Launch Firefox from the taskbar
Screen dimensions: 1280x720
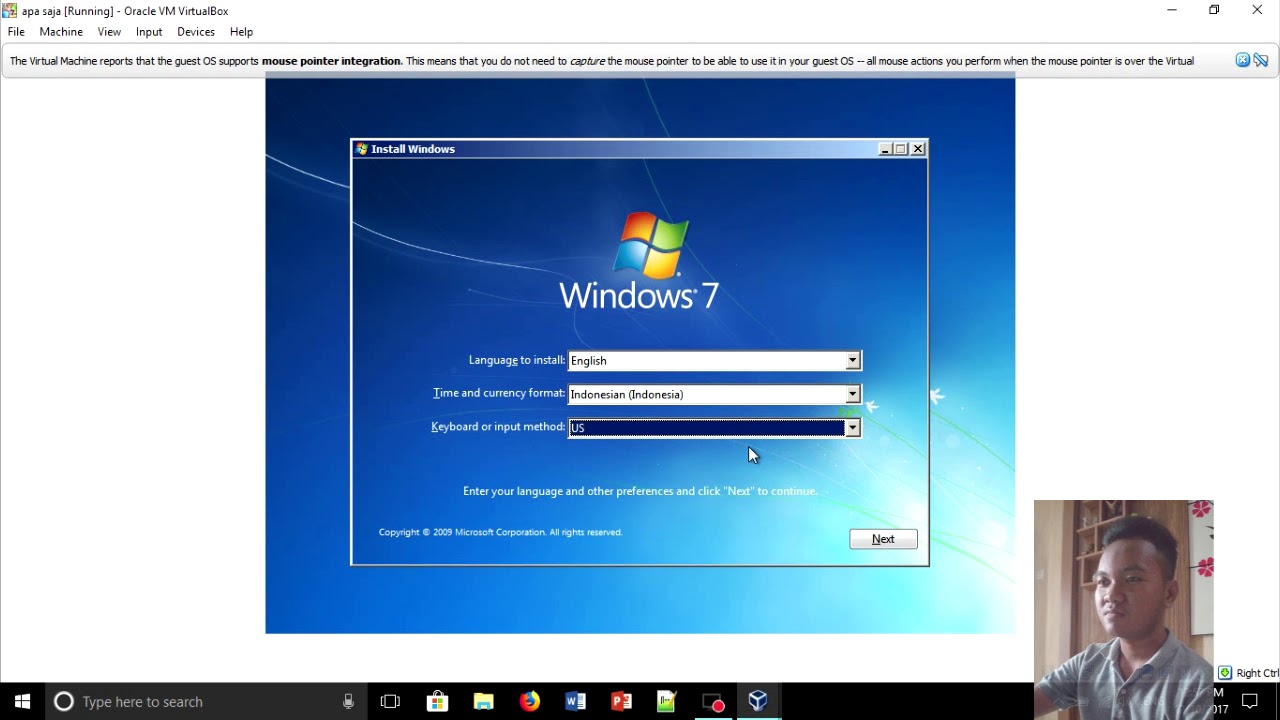pyautogui.click(x=529, y=702)
